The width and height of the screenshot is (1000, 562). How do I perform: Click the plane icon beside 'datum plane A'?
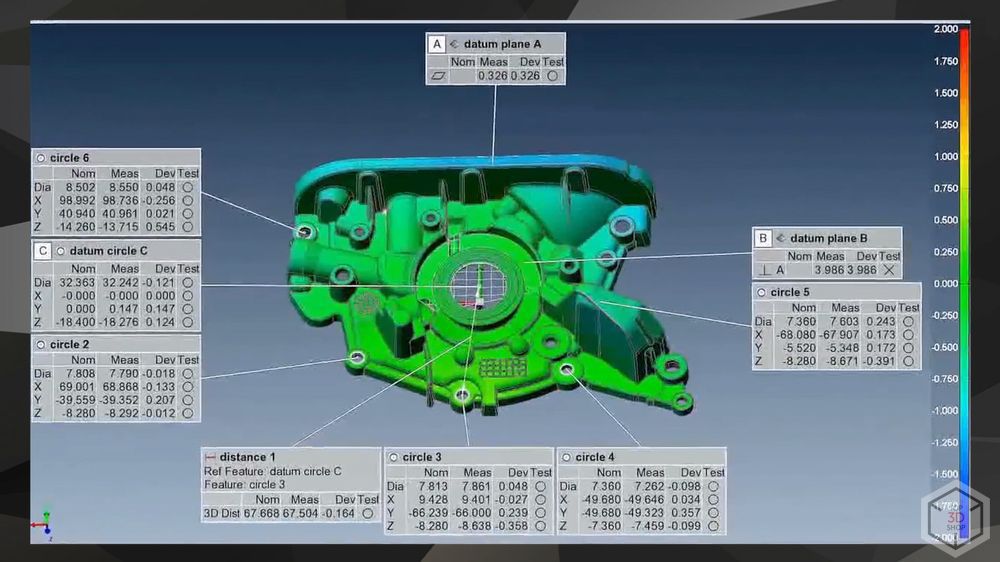point(454,44)
